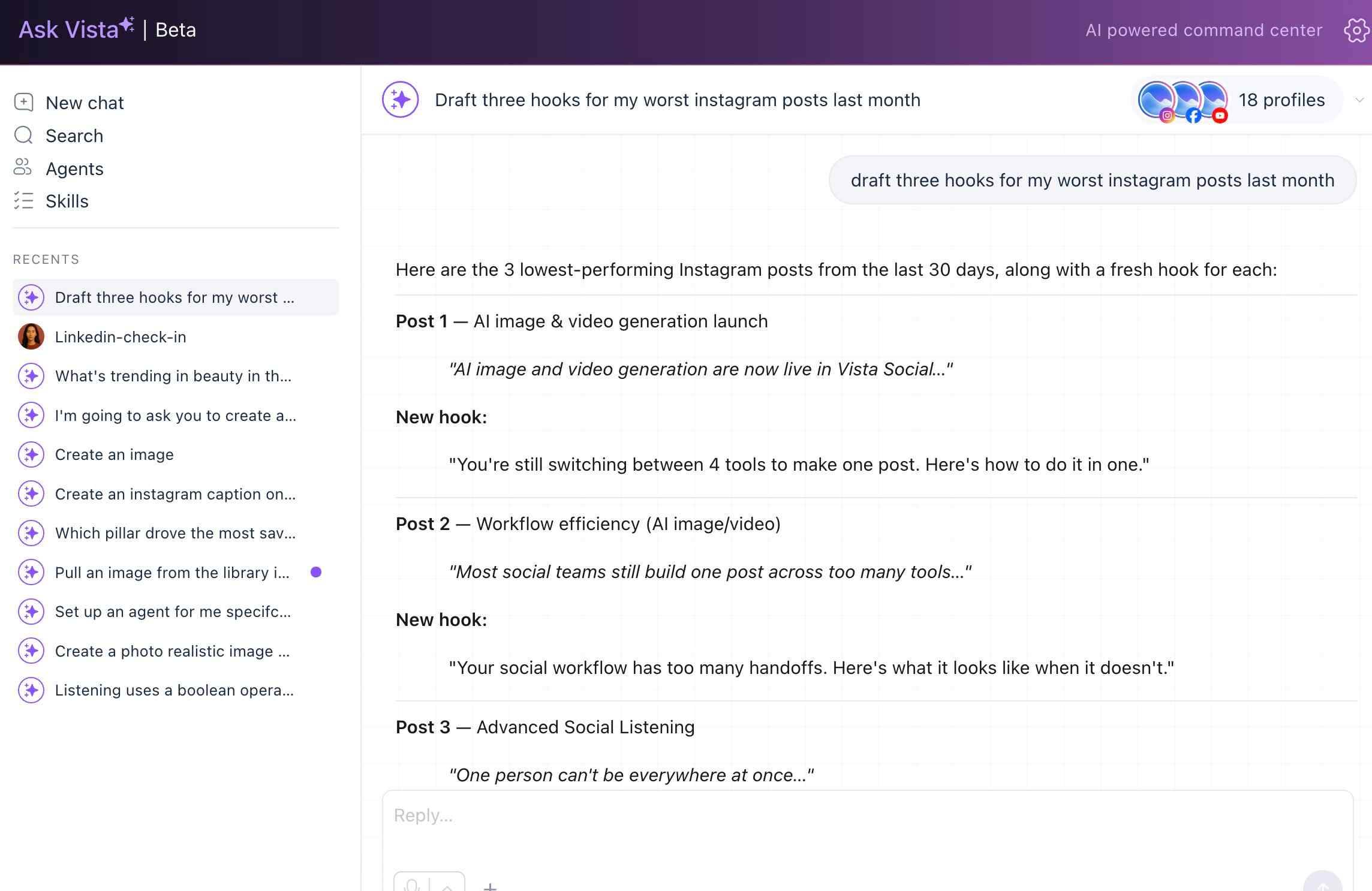Click the sparkle icon beside the conversation title
The image size is (1372, 891).
(400, 100)
